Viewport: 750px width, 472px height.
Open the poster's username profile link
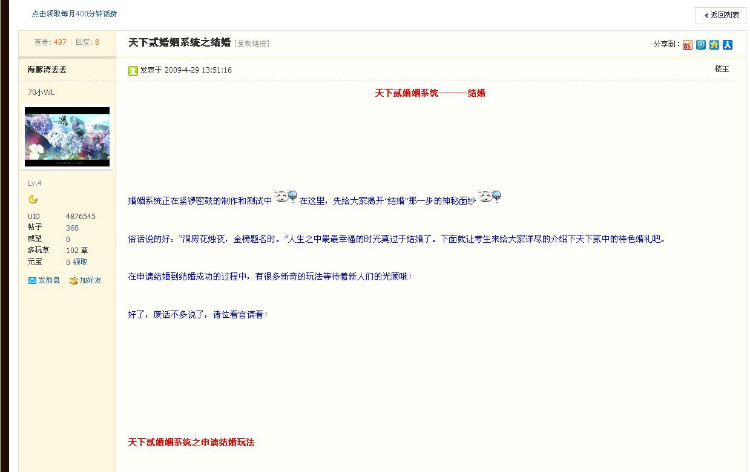[x=47, y=69]
